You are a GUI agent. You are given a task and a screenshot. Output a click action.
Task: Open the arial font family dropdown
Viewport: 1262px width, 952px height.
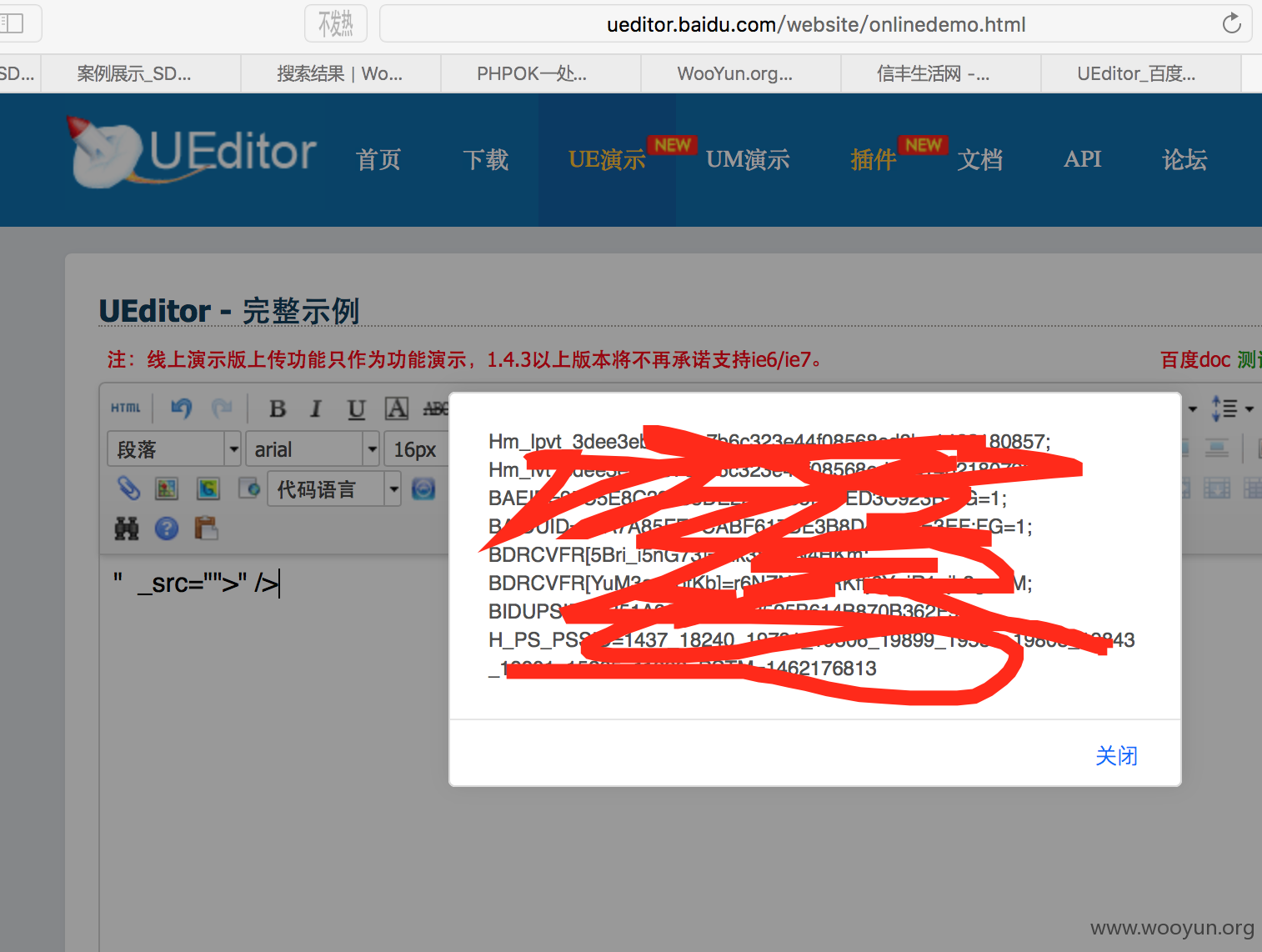click(x=313, y=449)
